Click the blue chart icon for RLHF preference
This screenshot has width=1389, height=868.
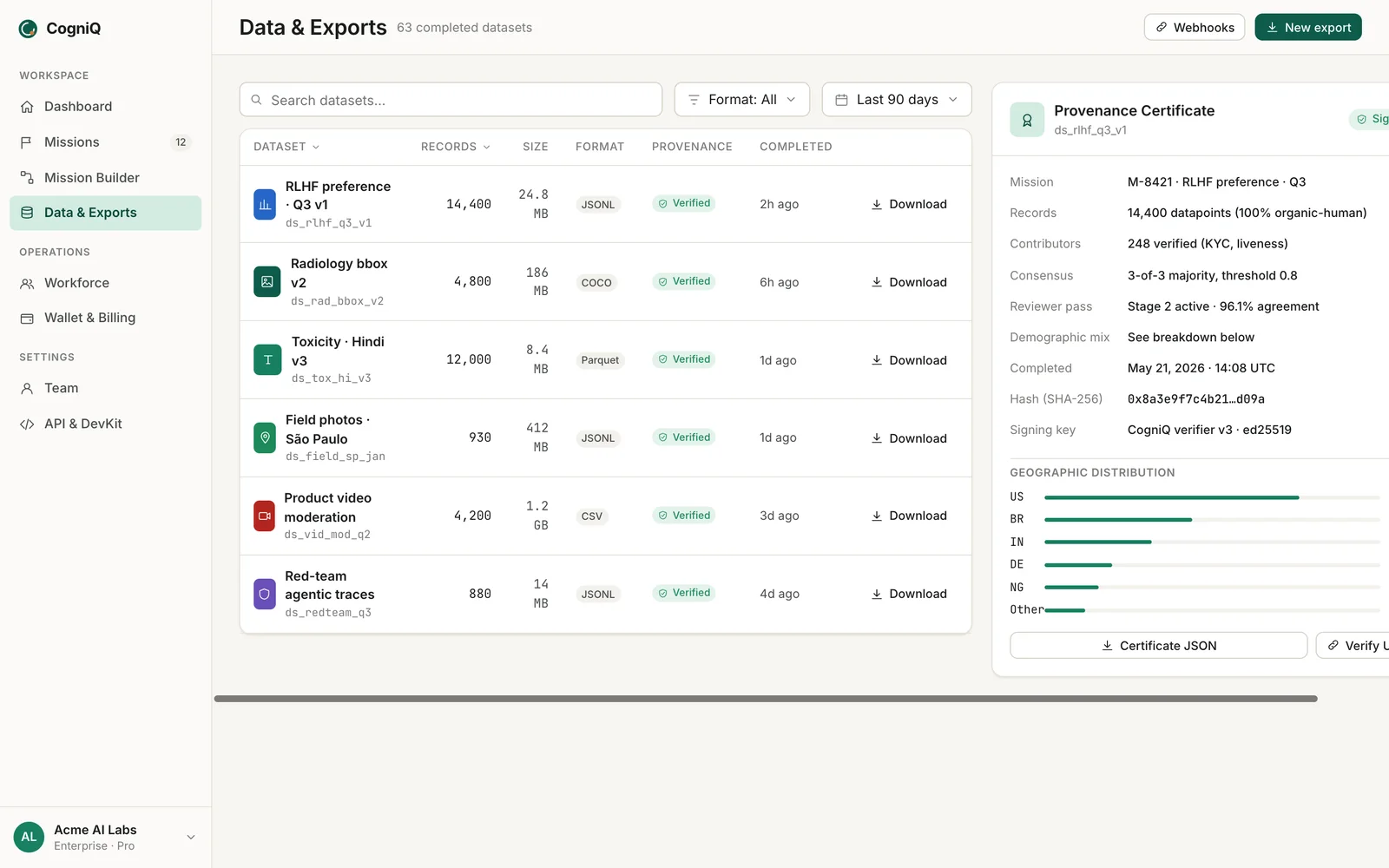(x=265, y=204)
